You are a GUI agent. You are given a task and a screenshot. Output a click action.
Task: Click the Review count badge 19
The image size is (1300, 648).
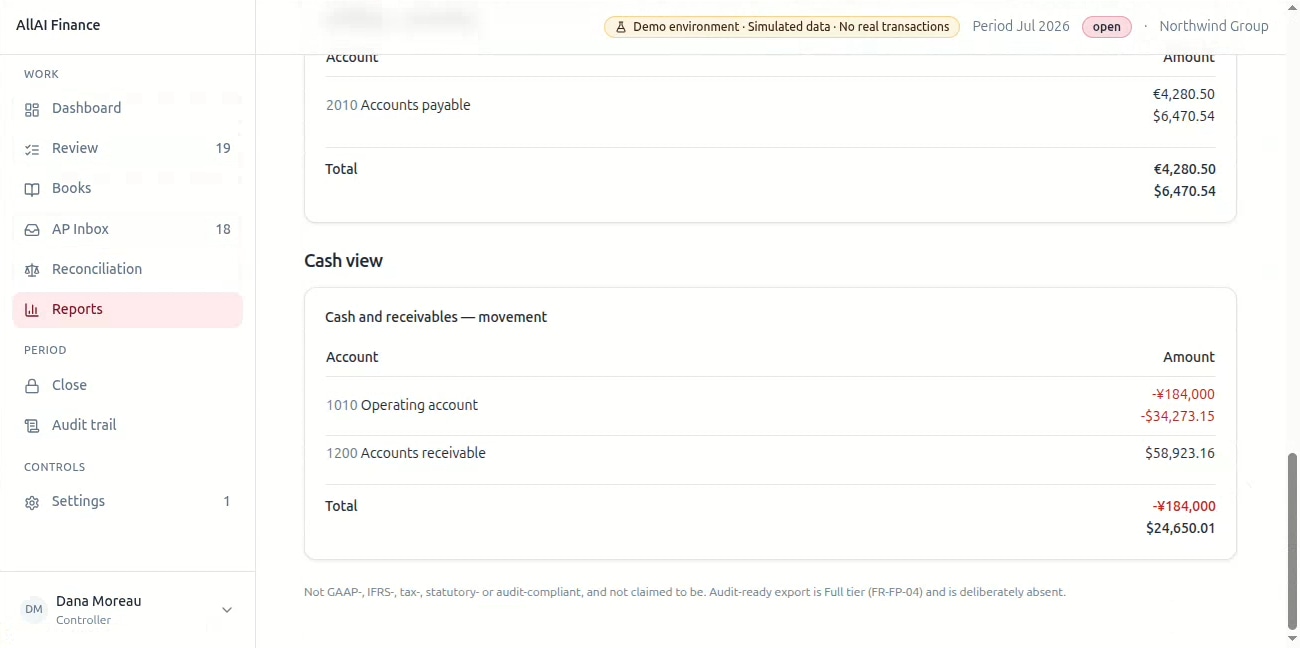coord(223,148)
